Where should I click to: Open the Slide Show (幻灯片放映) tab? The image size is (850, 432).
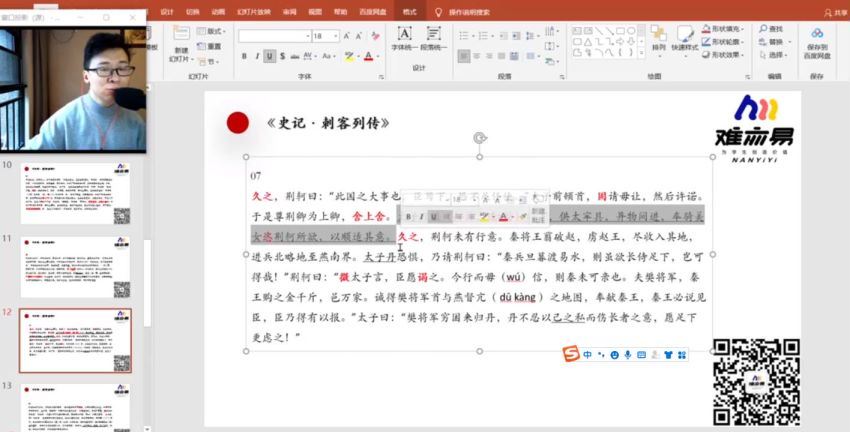[254, 12]
